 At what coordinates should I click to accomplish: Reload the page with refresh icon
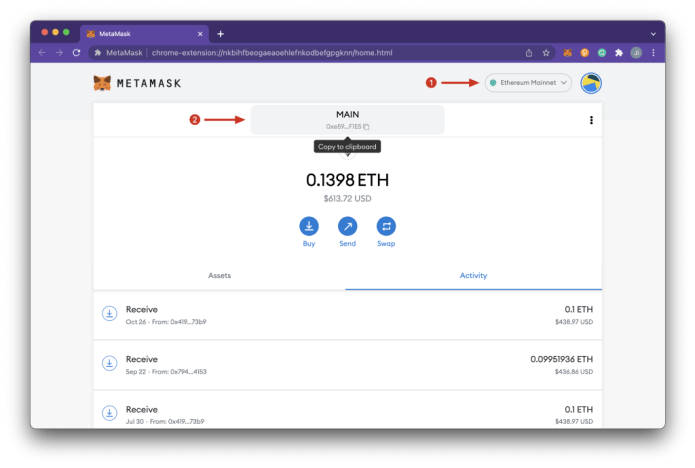point(77,53)
